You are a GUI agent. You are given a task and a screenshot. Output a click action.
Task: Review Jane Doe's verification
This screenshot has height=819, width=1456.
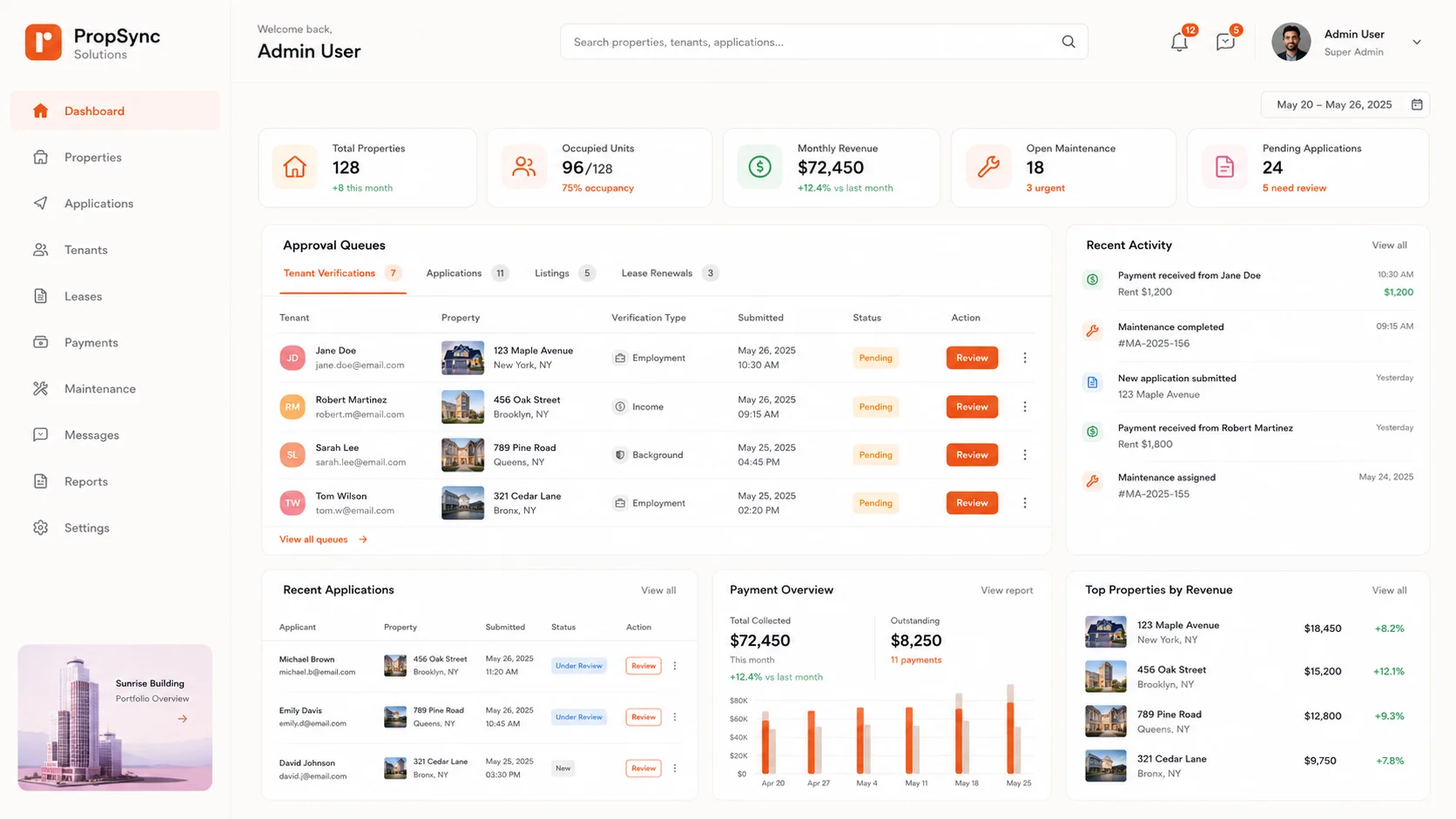tap(972, 358)
